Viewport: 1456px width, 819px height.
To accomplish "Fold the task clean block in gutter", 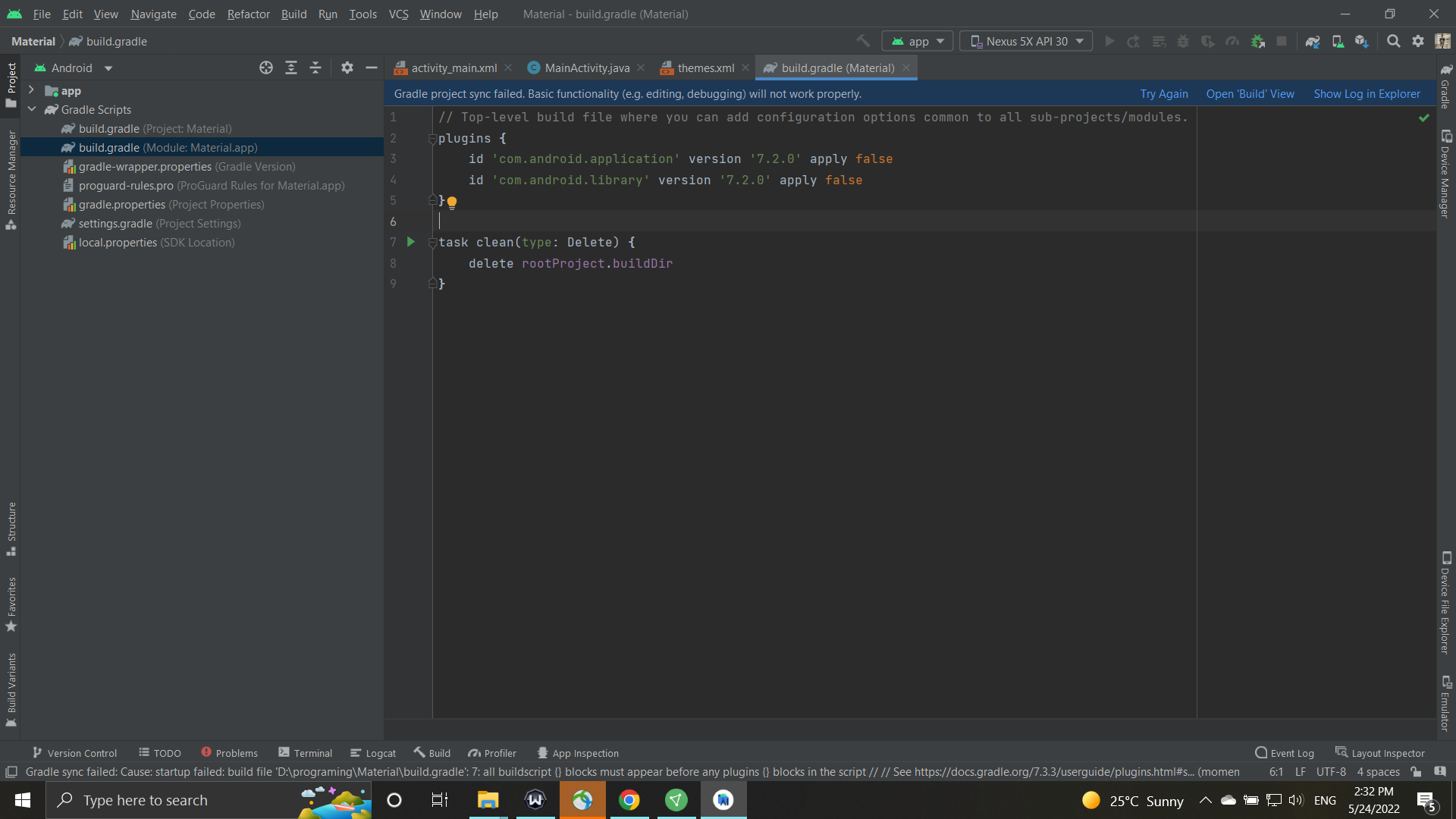I will pyautogui.click(x=432, y=243).
